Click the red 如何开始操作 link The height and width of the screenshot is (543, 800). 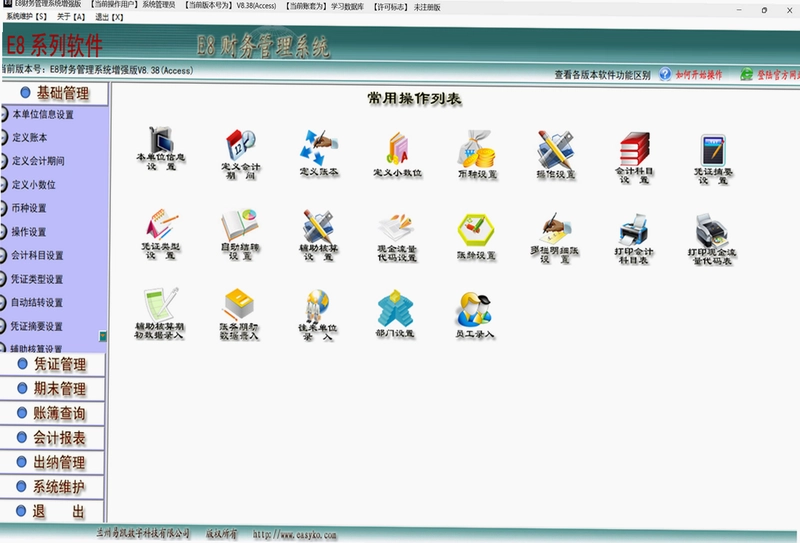click(x=699, y=75)
